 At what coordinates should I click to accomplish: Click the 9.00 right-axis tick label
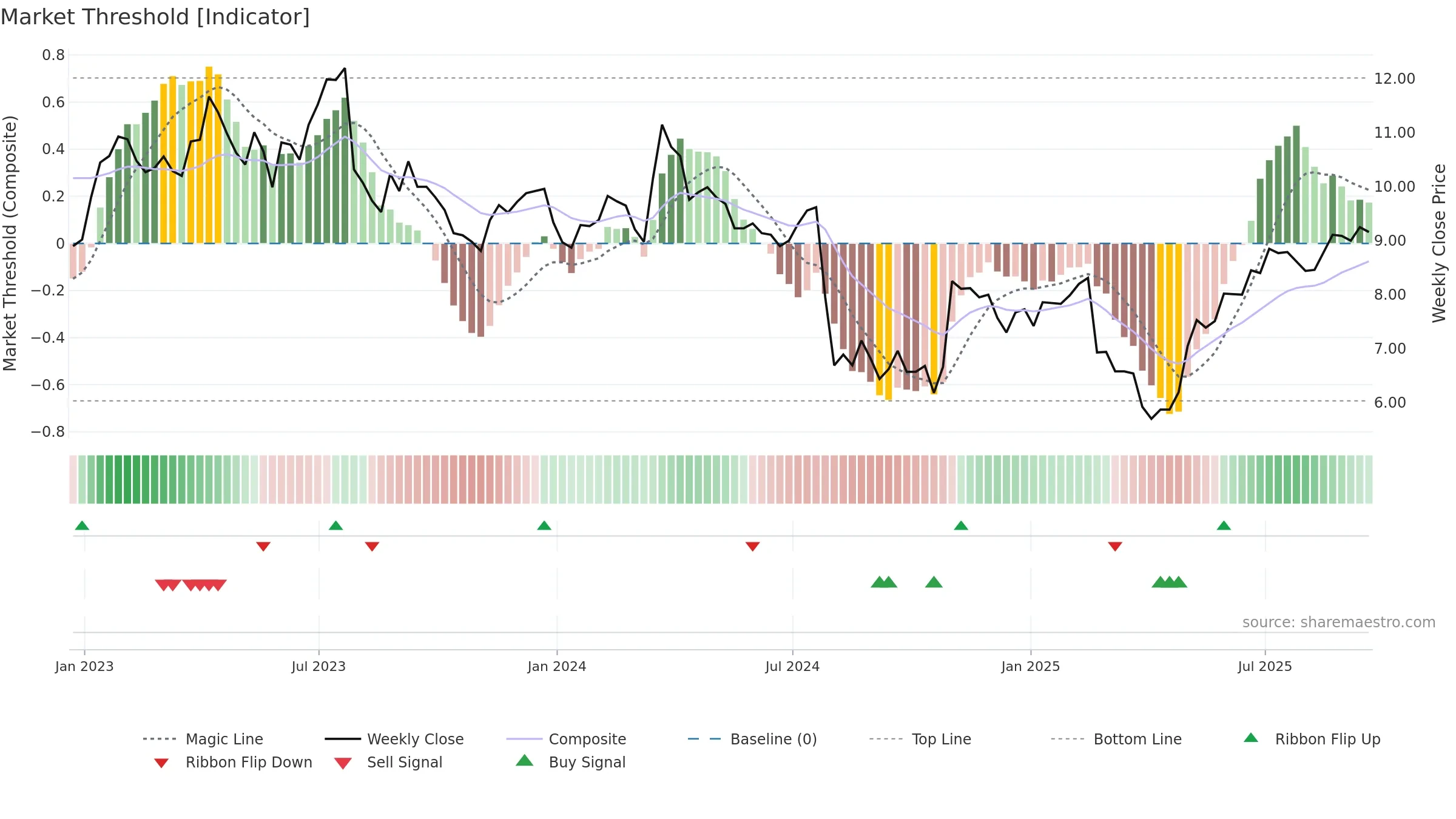tap(1390, 240)
